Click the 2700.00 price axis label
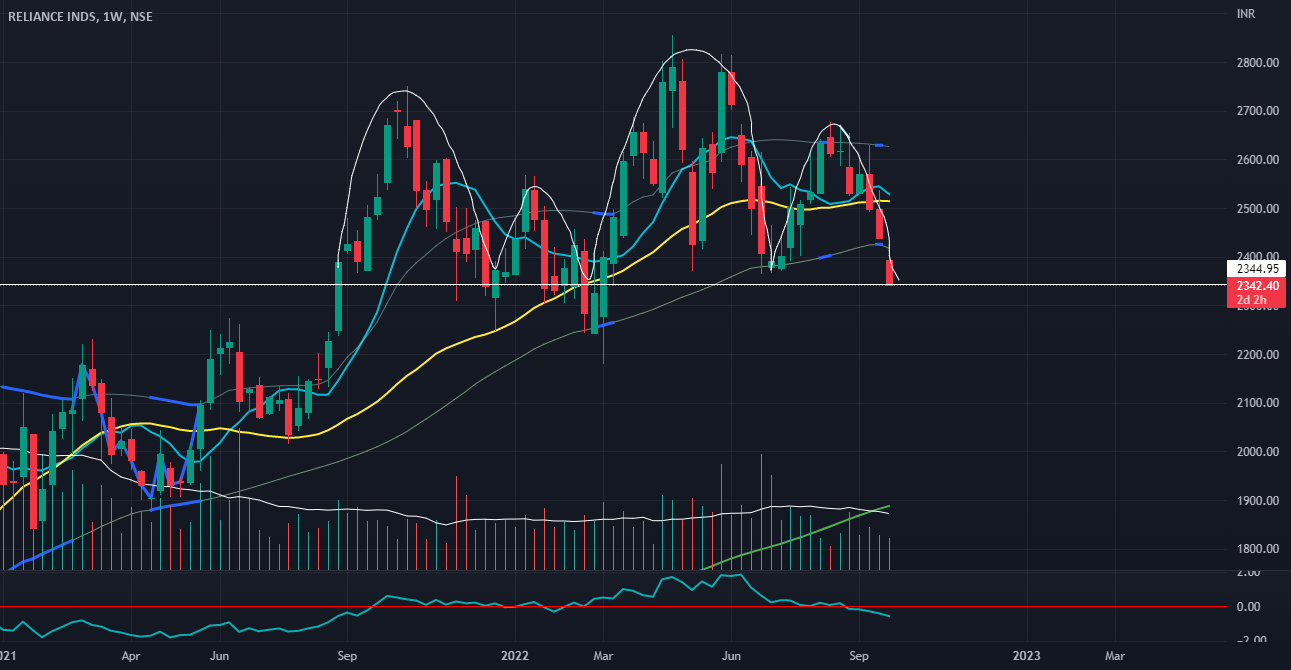Screen dimensions: 1291x670 click(1258, 111)
